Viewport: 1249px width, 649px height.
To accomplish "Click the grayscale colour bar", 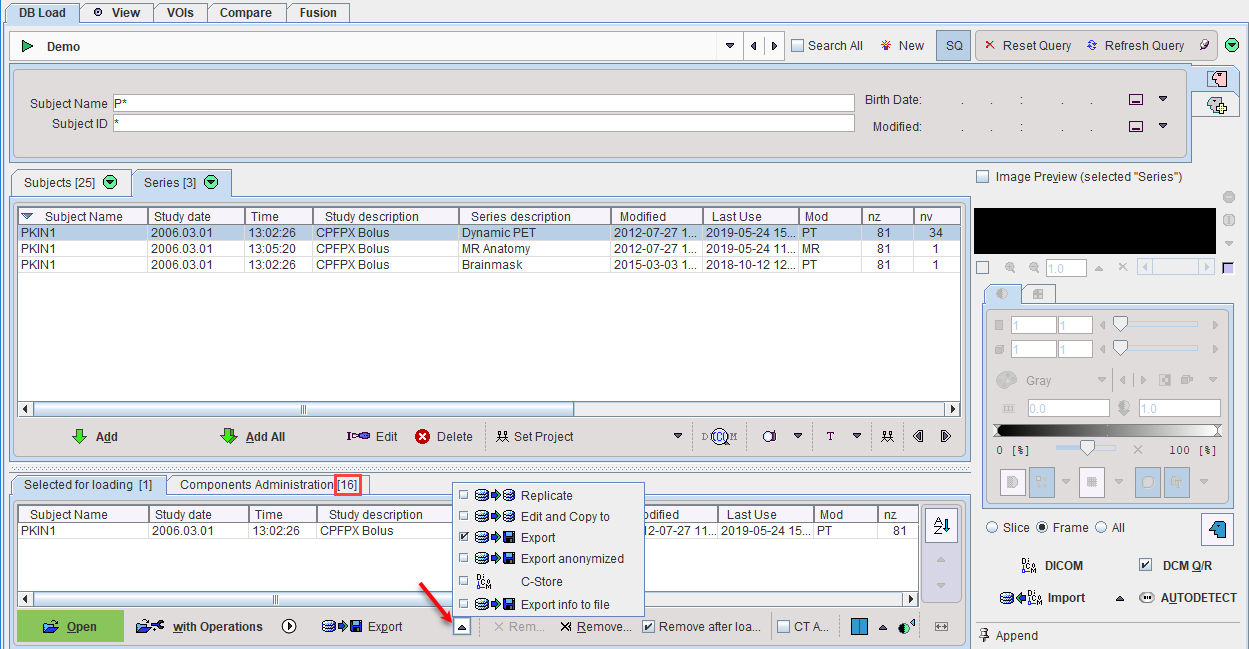I will (1108, 430).
